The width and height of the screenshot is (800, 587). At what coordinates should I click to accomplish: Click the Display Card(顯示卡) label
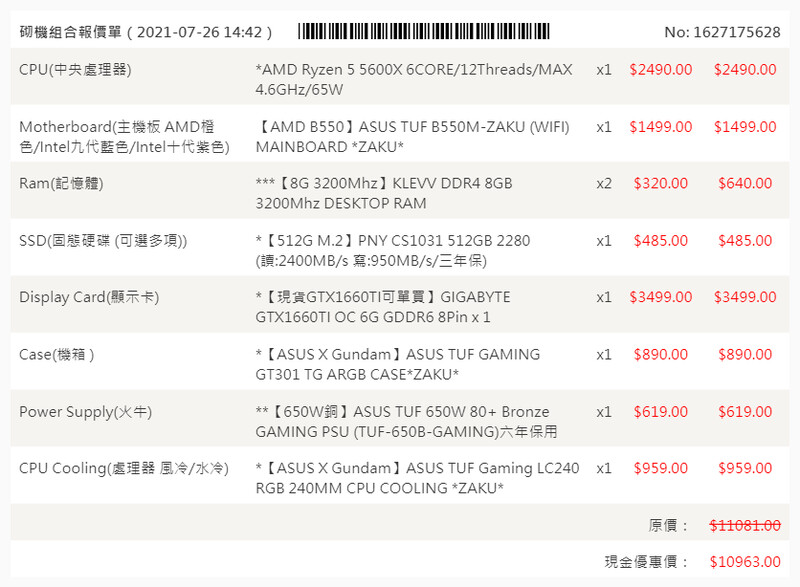tap(89, 298)
